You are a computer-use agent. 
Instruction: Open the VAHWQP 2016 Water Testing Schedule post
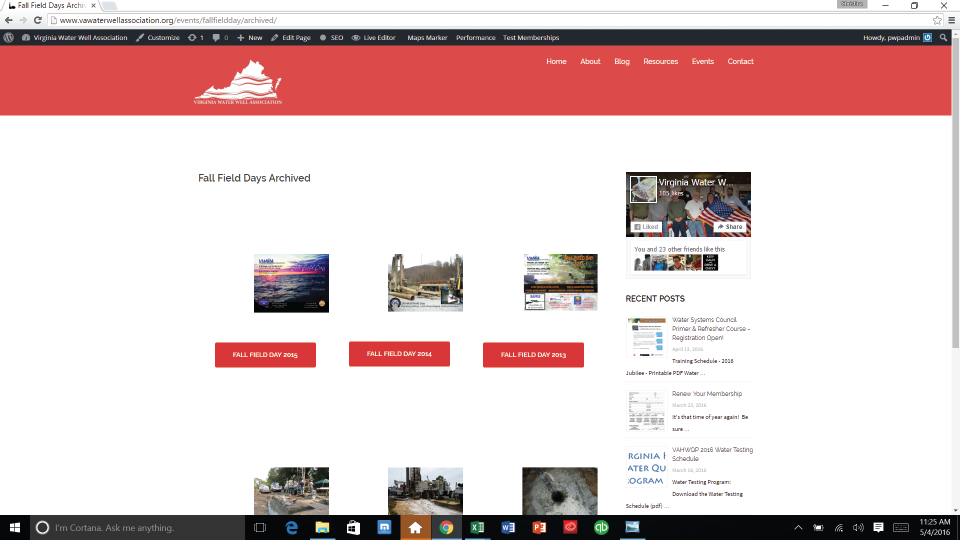click(x=712, y=454)
